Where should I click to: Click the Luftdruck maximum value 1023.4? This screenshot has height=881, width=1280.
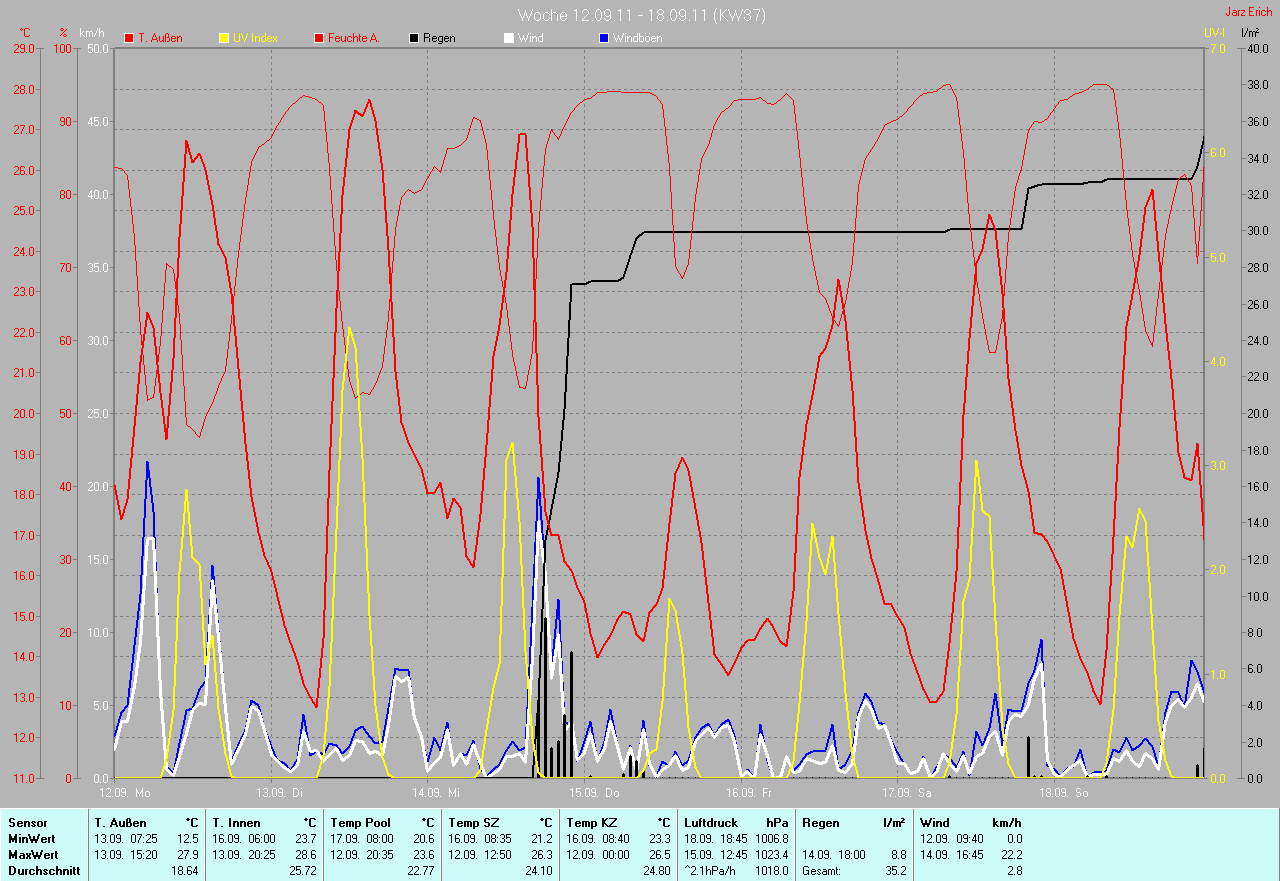[x=771, y=855]
